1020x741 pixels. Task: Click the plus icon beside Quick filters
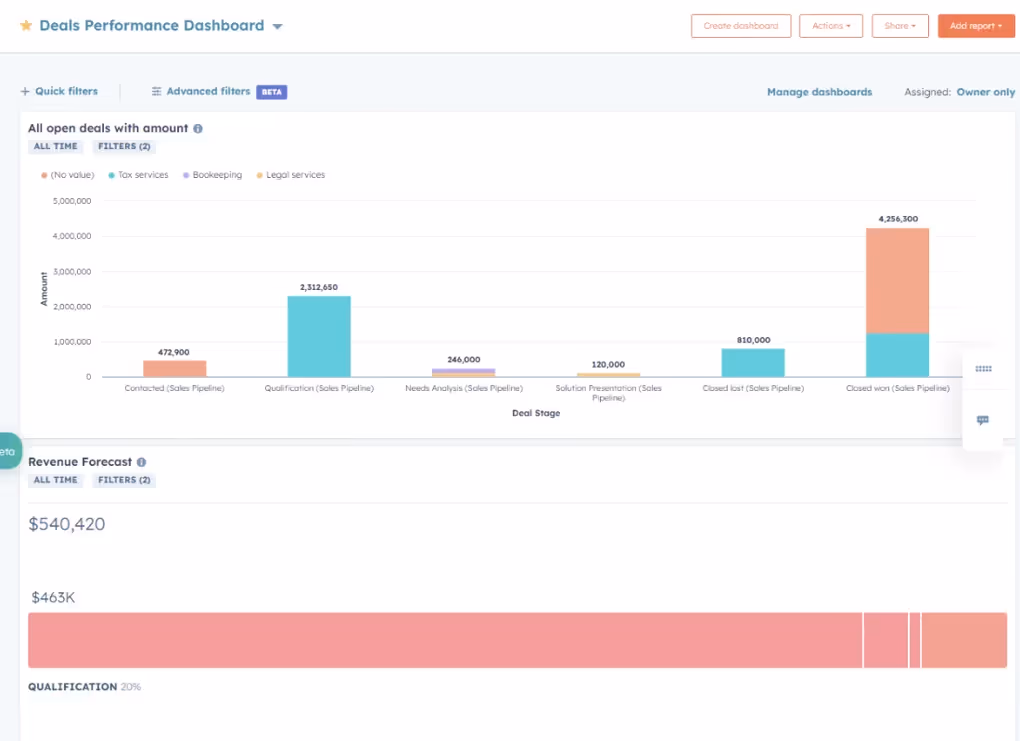click(x=24, y=91)
